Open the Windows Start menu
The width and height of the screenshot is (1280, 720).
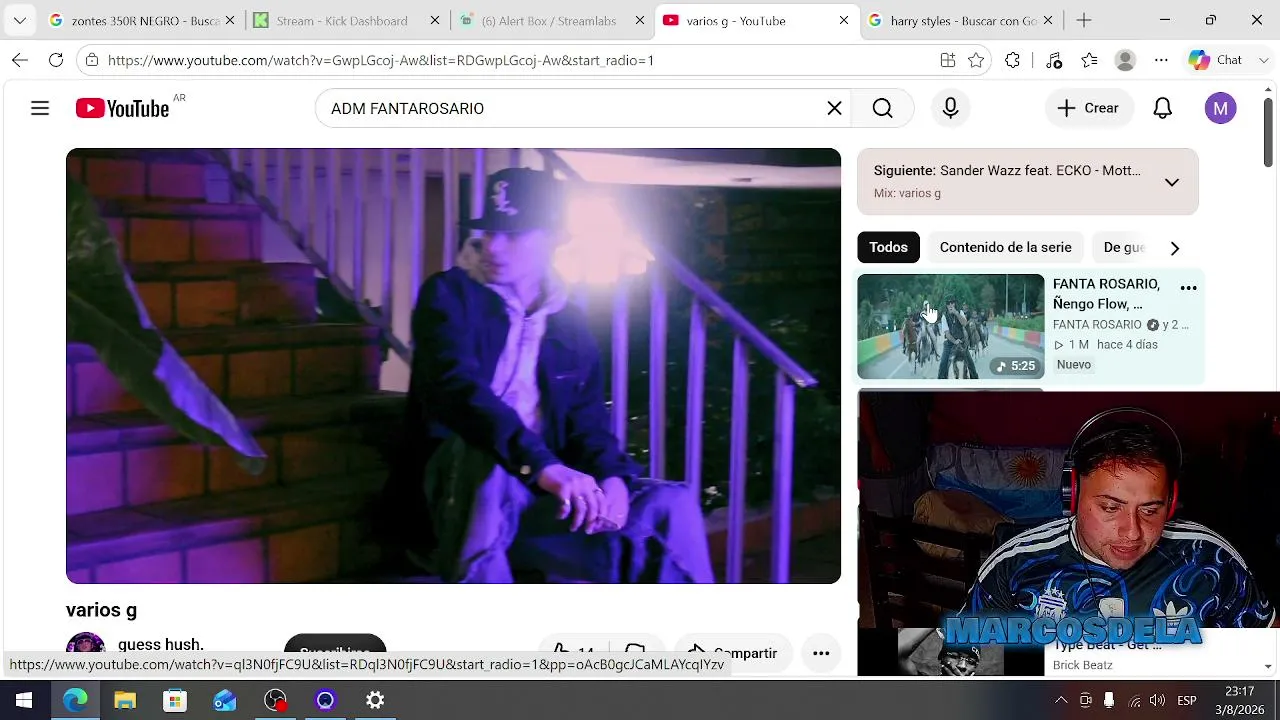24,700
